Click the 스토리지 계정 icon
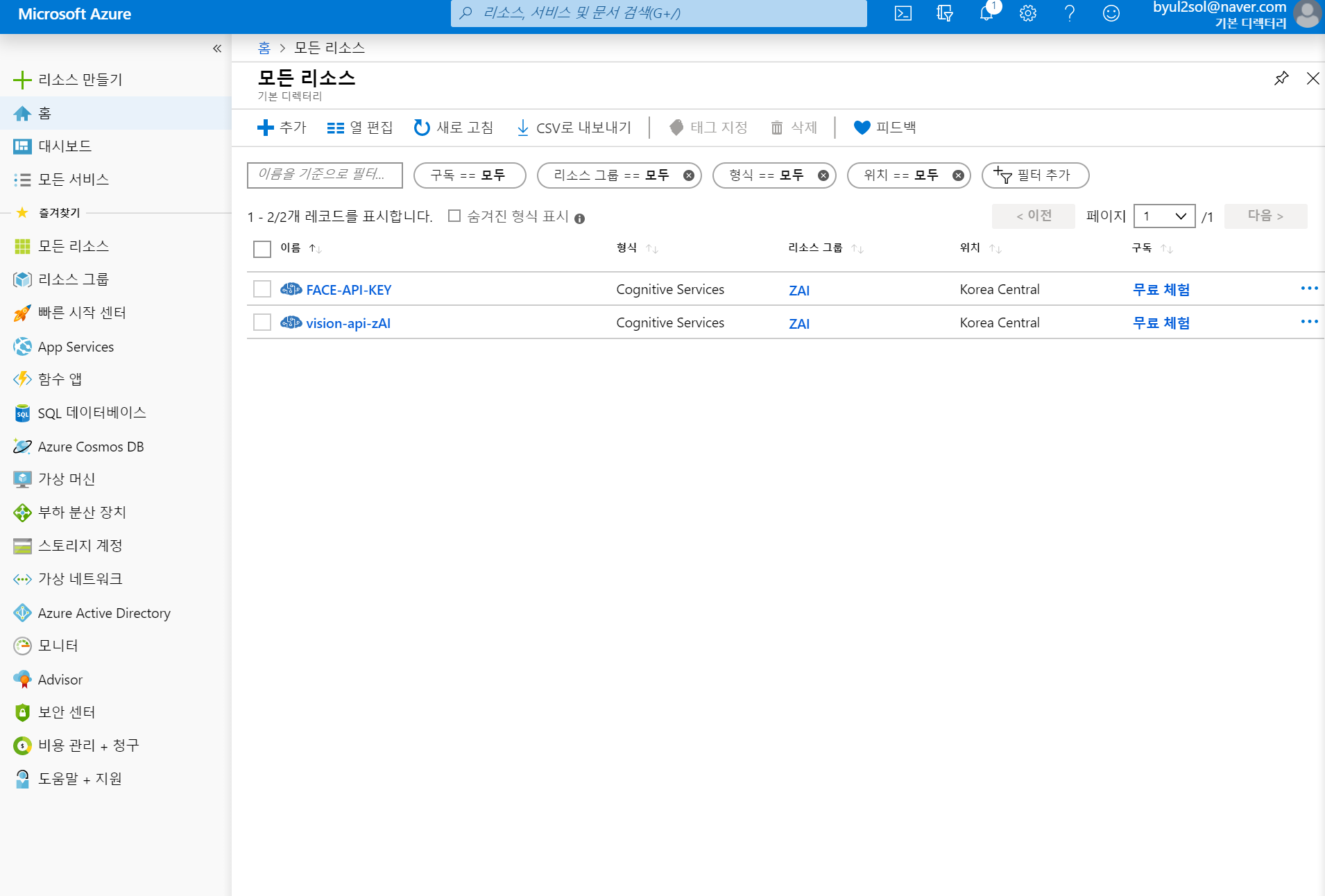 click(x=22, y=546)
